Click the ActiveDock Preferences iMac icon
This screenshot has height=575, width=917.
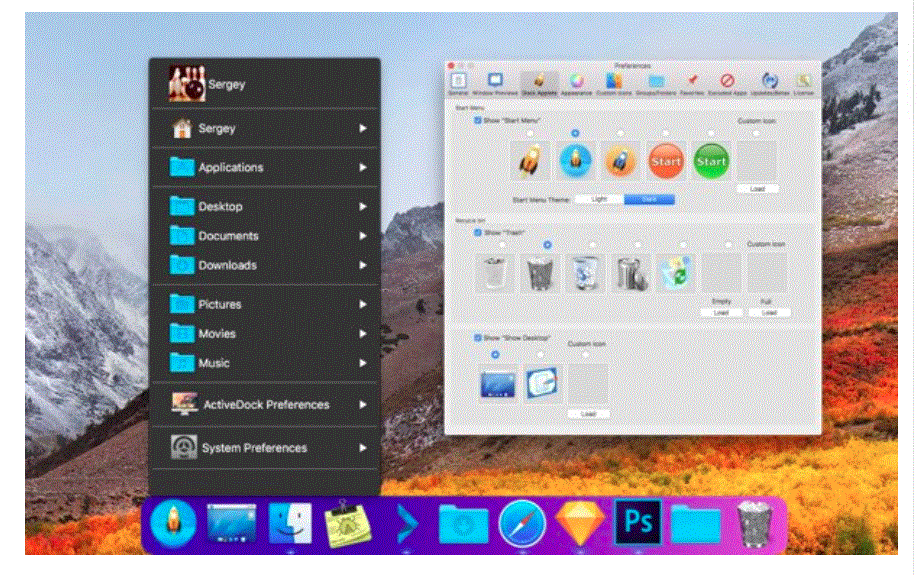(184, 404)
